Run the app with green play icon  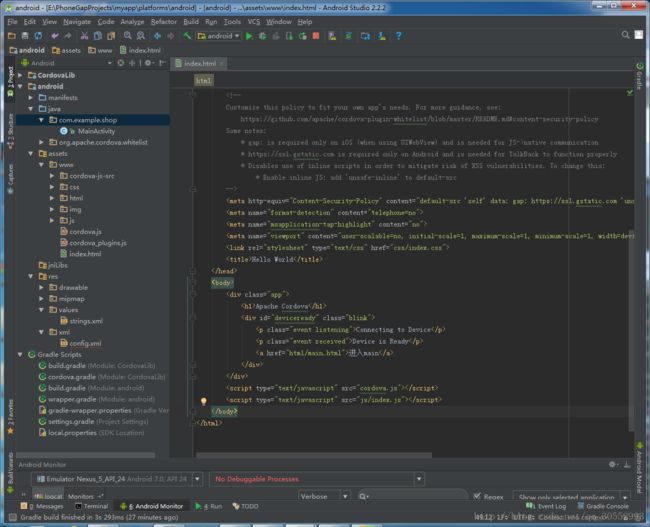(249, 36)
